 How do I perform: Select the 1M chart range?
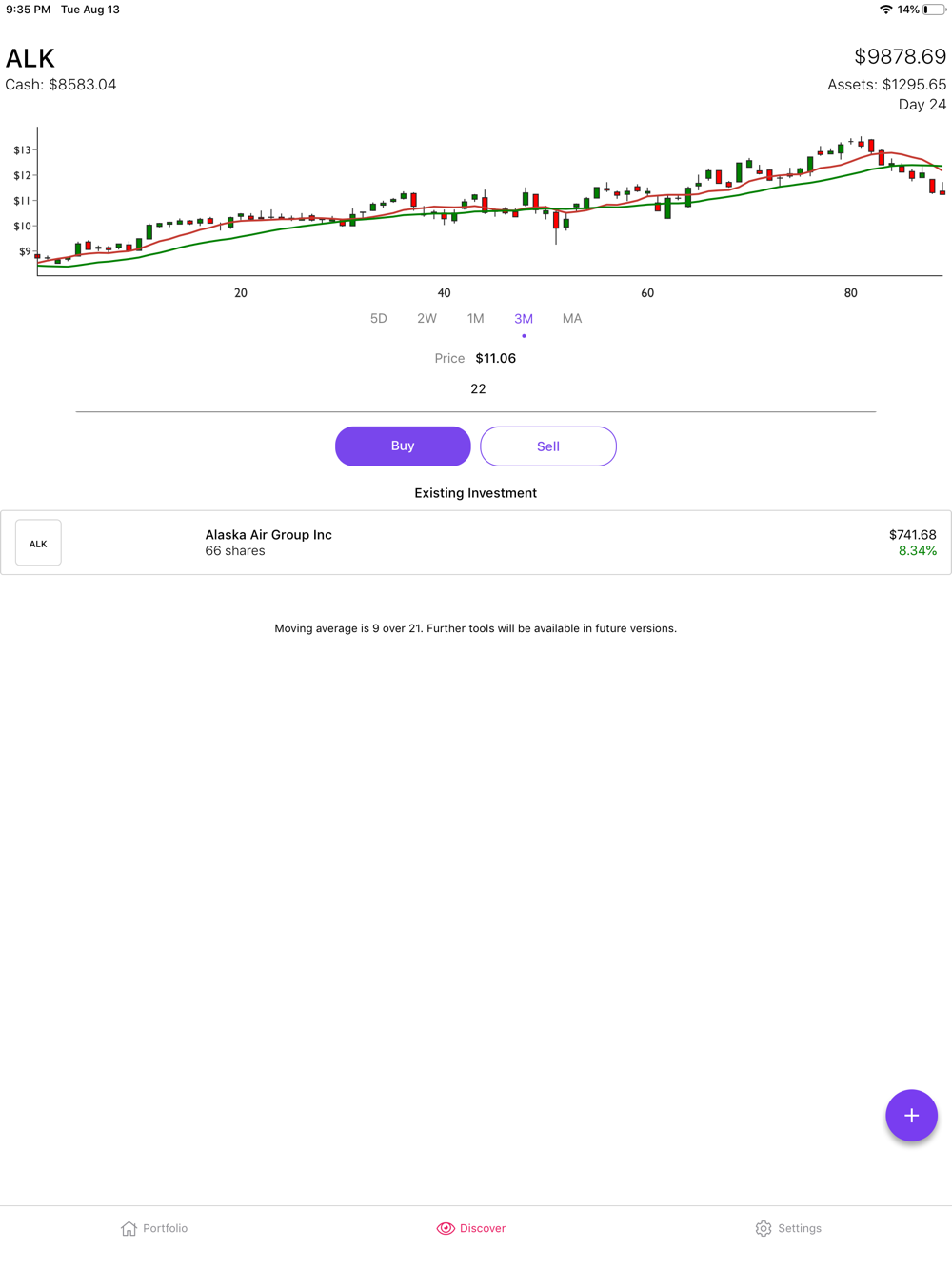pyautogui.click(x=475, y=319)
